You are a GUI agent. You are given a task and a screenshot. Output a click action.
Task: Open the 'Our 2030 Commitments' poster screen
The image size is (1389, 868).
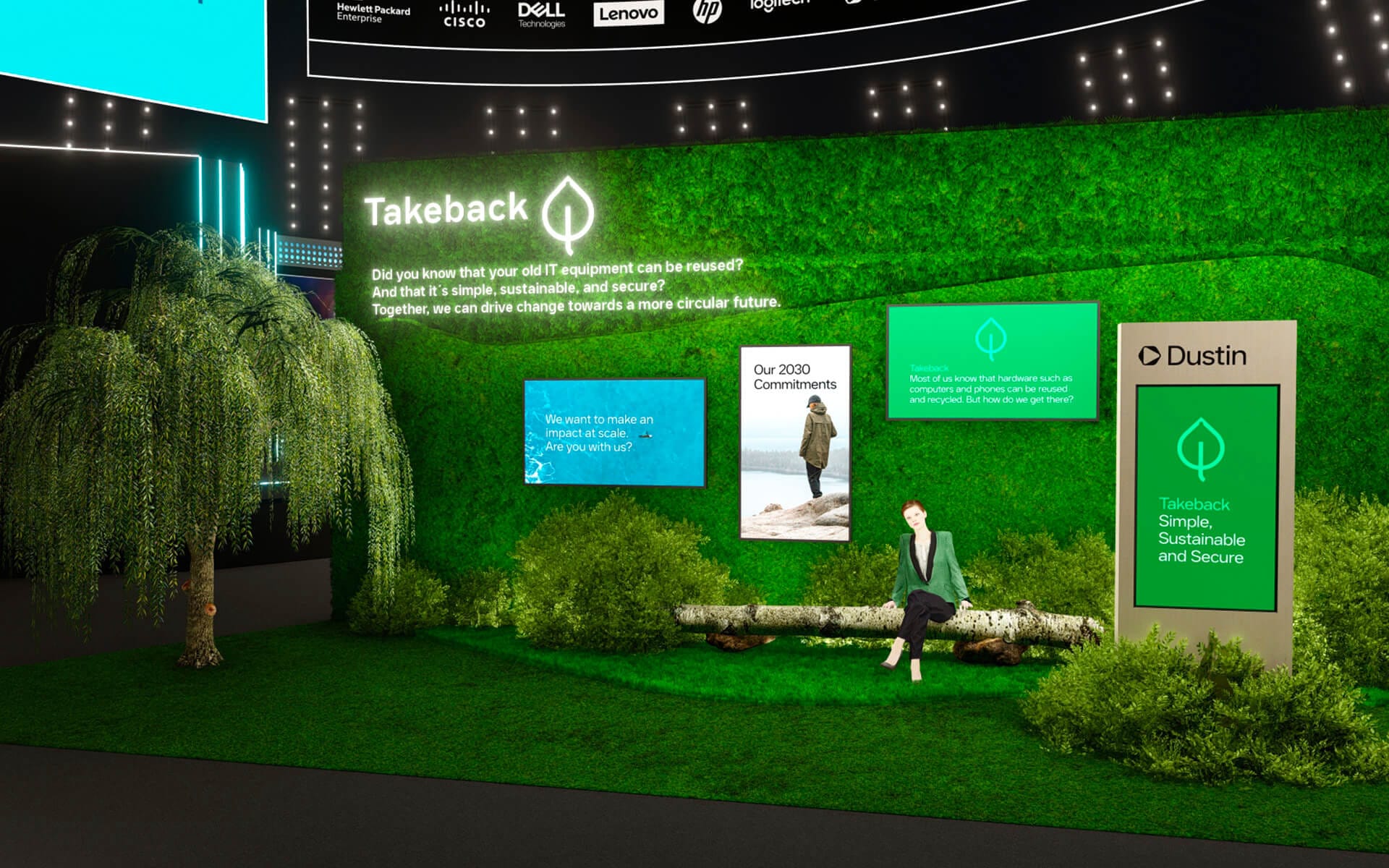click(x=795, y=443)
